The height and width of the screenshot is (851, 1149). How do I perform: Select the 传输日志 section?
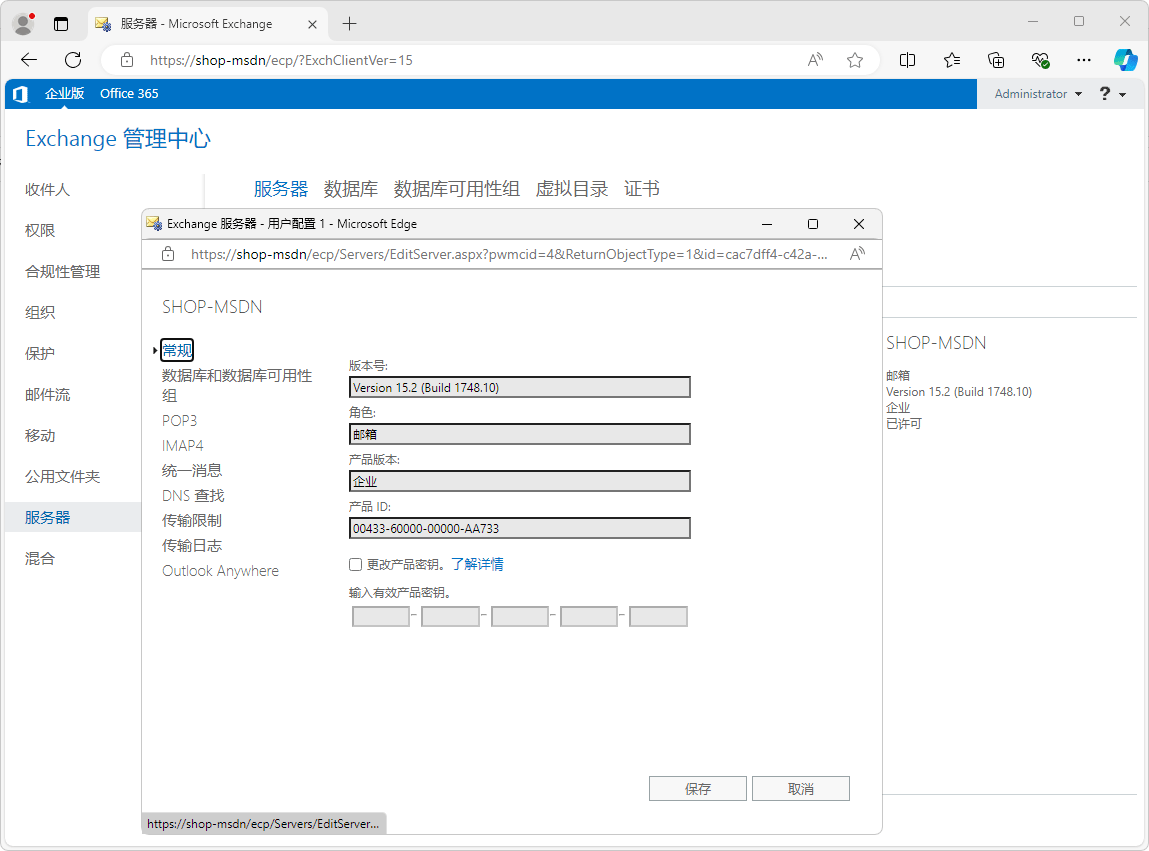click(192, 545)
